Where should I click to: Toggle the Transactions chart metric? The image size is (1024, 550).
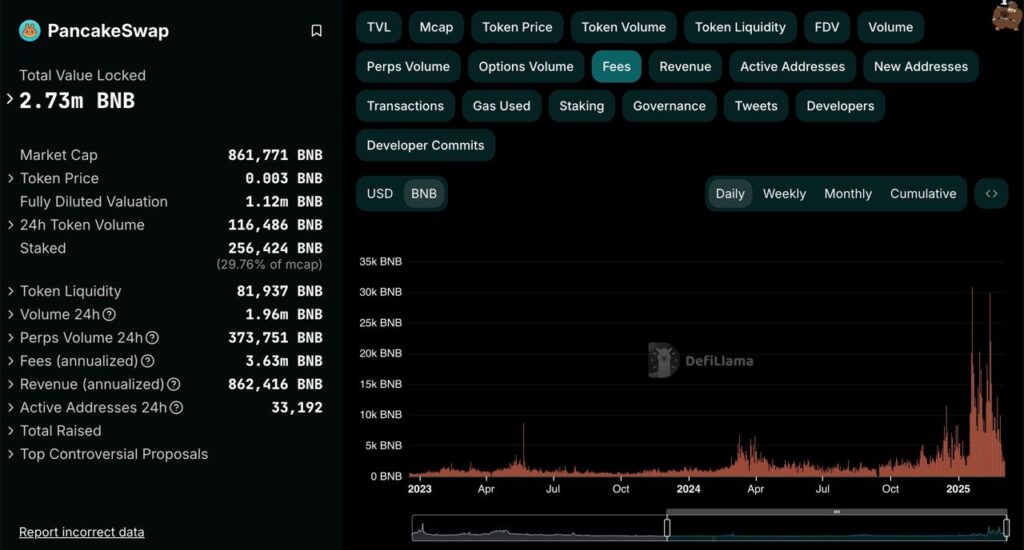(x=405, y=106)
